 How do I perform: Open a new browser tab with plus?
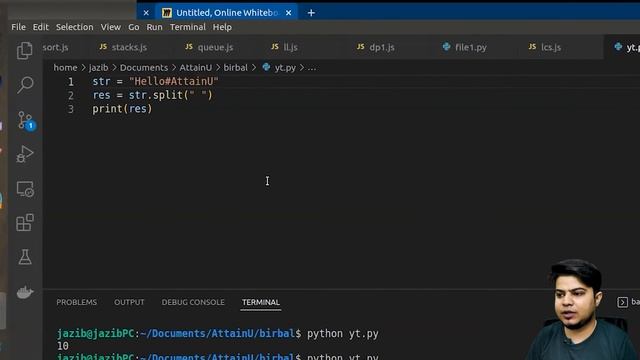pyautogui.click(x=311, y=13)
